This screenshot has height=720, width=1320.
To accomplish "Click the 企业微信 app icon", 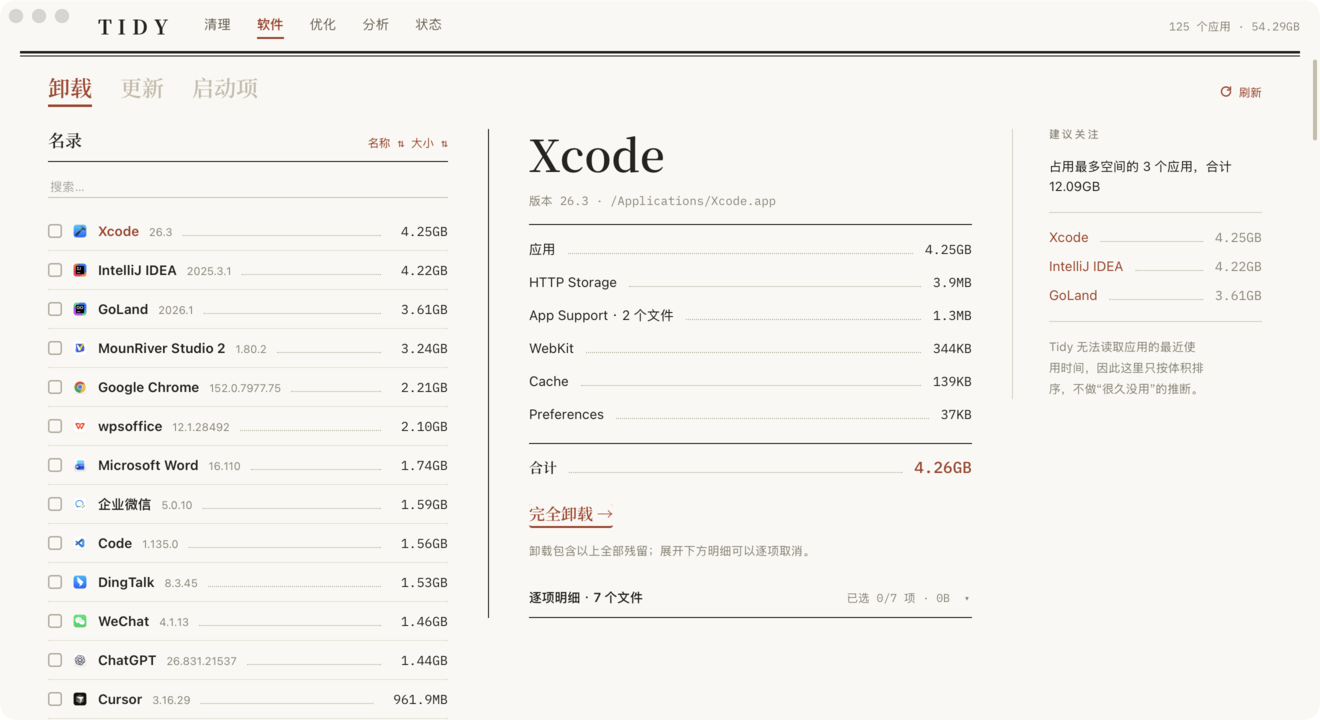I will [80, 504].
